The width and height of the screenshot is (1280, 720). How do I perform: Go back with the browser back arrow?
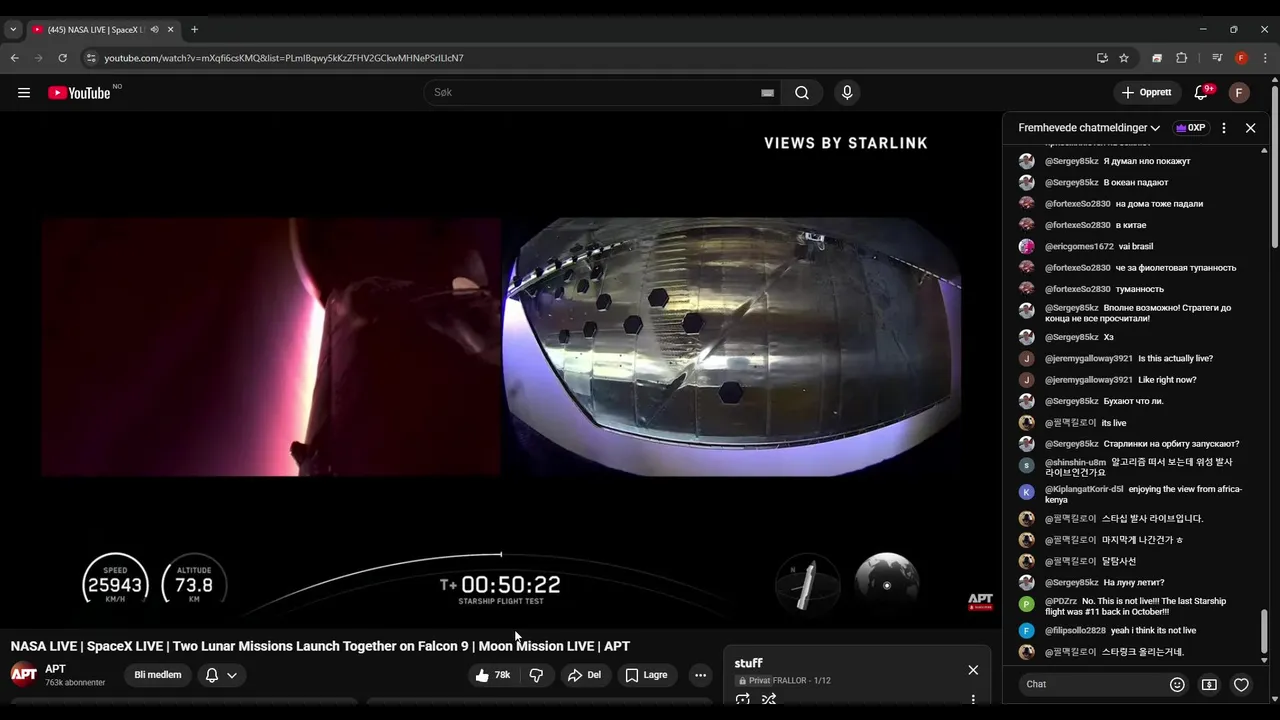15,58
